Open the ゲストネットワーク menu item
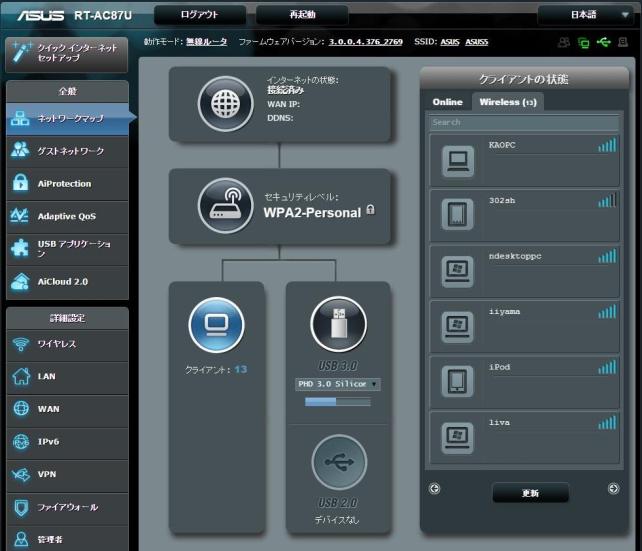Viewport: 642px width, 551px height. (67, 151)
